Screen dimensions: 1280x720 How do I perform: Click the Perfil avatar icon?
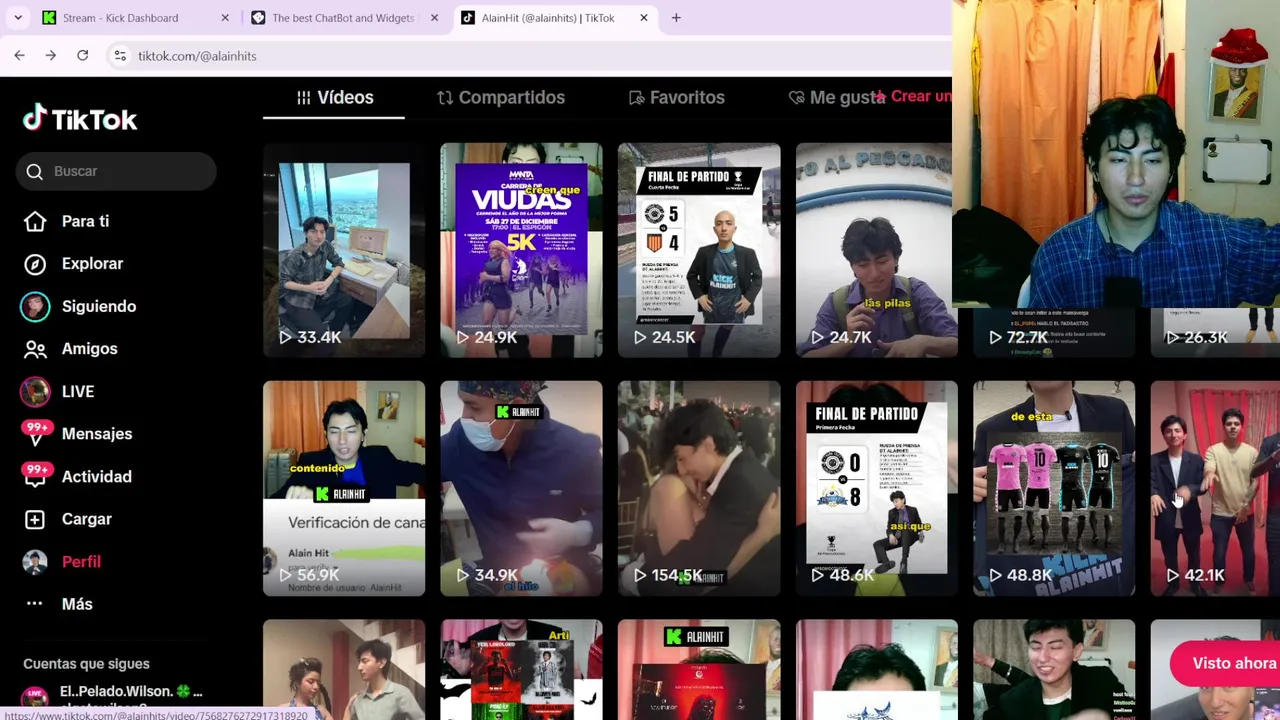35,562
